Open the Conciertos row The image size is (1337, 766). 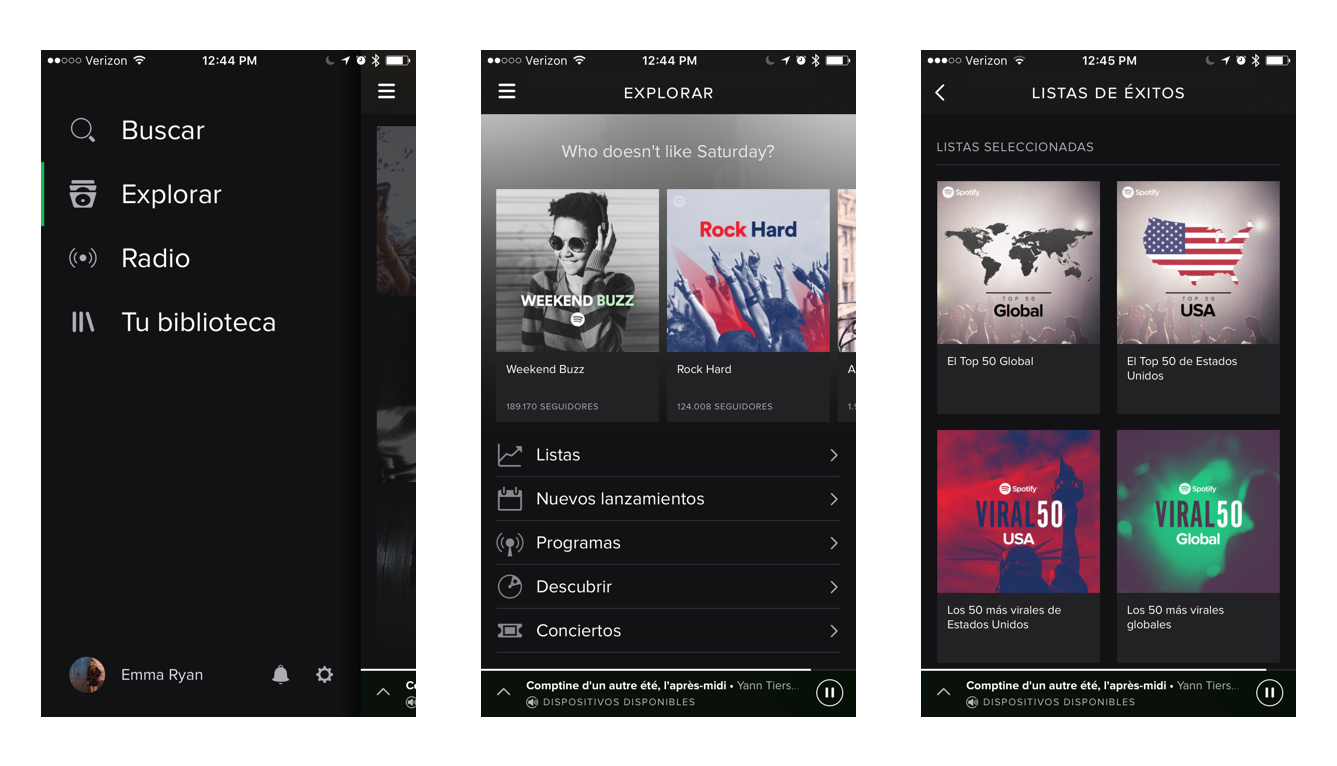[668, 631]
